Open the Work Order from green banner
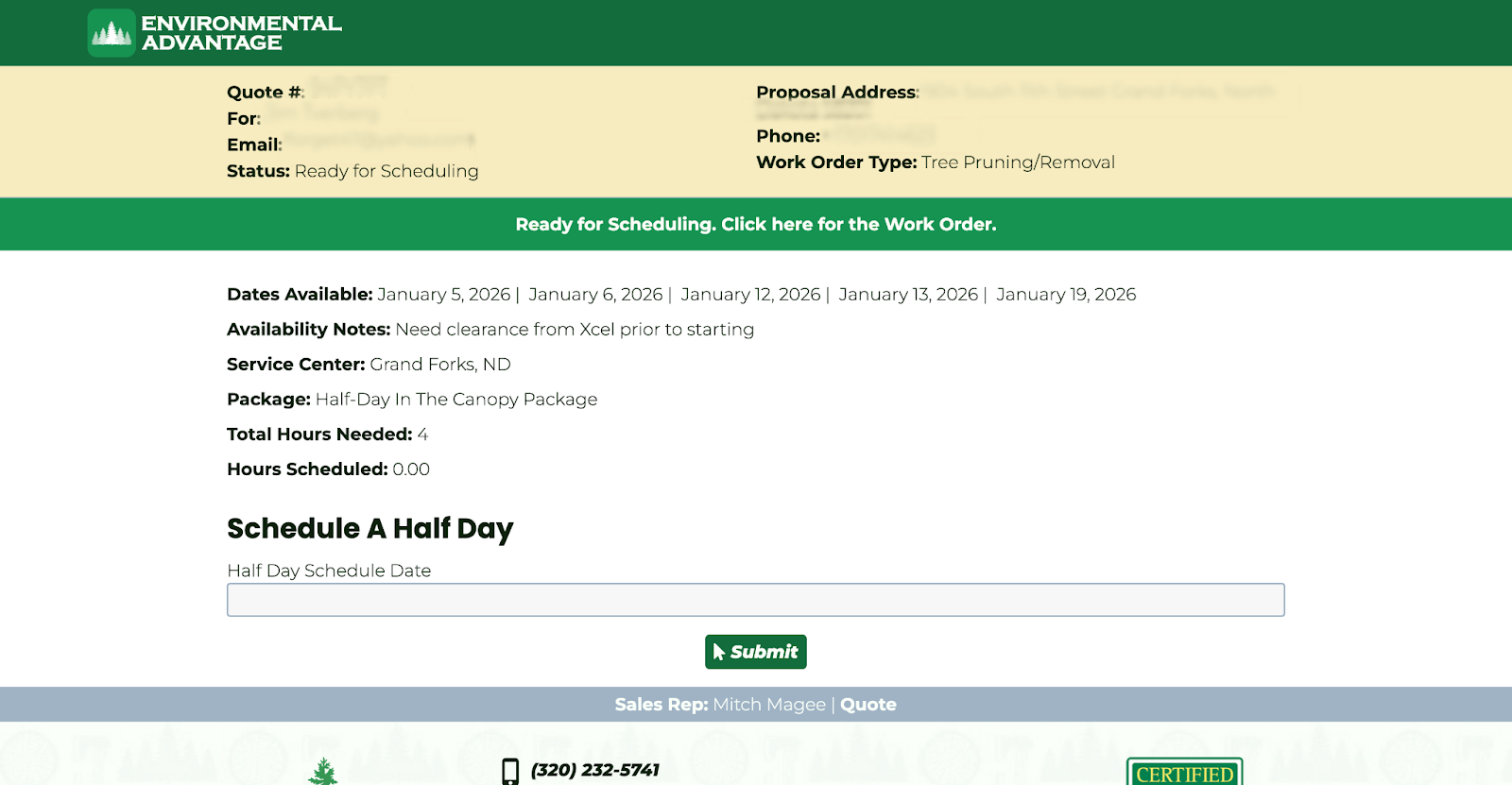Screen dimensions: 1512x785 755,224
